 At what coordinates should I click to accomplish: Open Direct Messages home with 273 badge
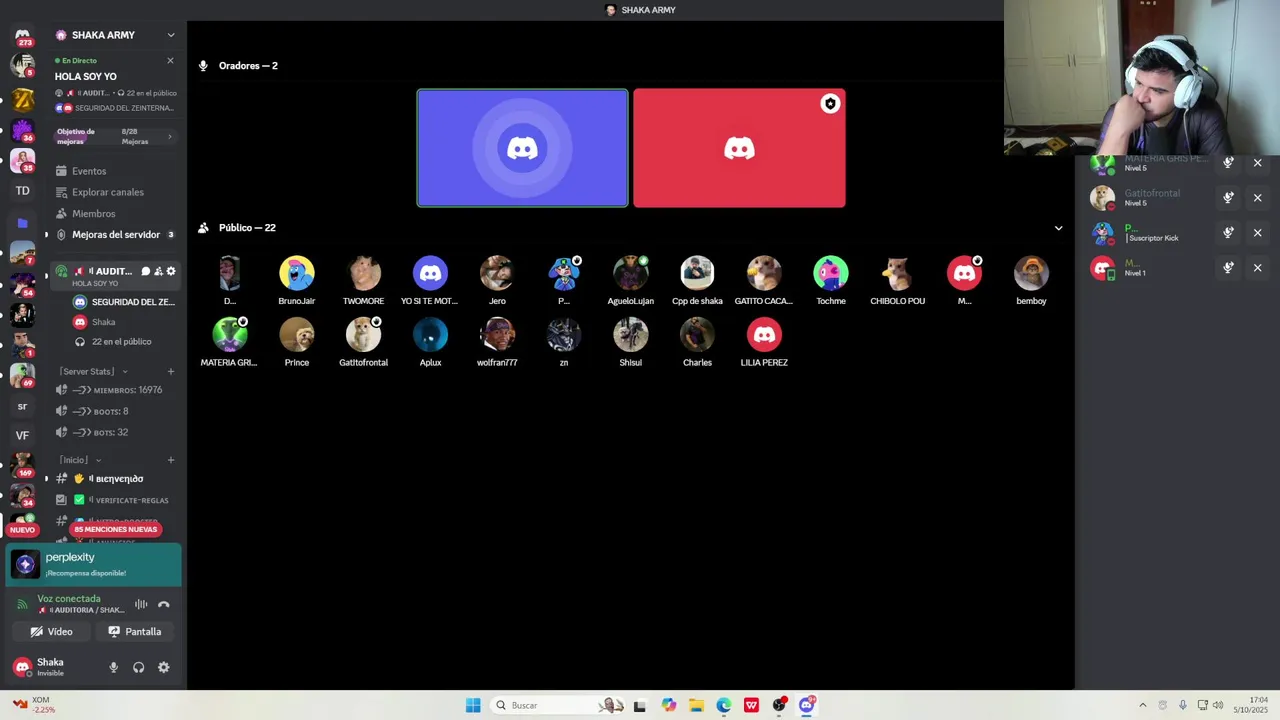[22, 37]
